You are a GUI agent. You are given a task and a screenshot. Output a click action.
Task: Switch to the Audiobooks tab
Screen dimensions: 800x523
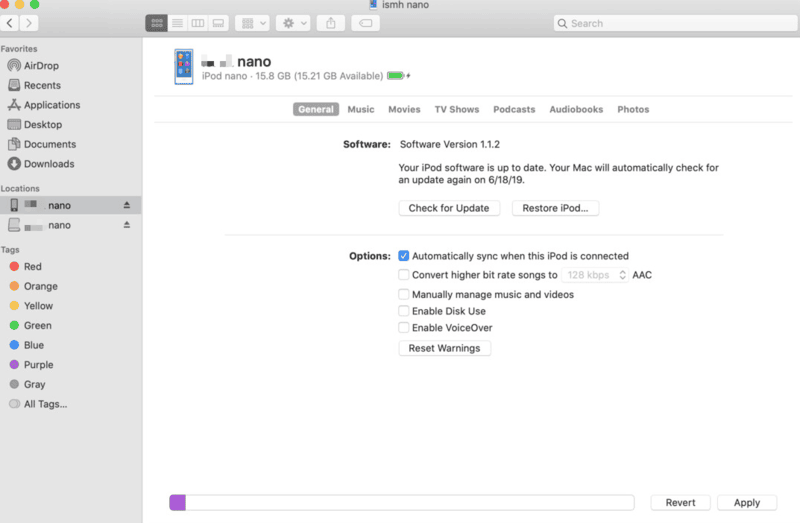[576, 109]
